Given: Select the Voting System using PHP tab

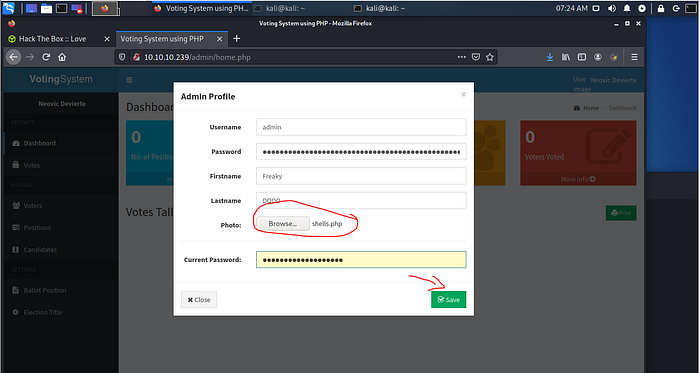Looking at the screenshot, I should tap(162, 39).
